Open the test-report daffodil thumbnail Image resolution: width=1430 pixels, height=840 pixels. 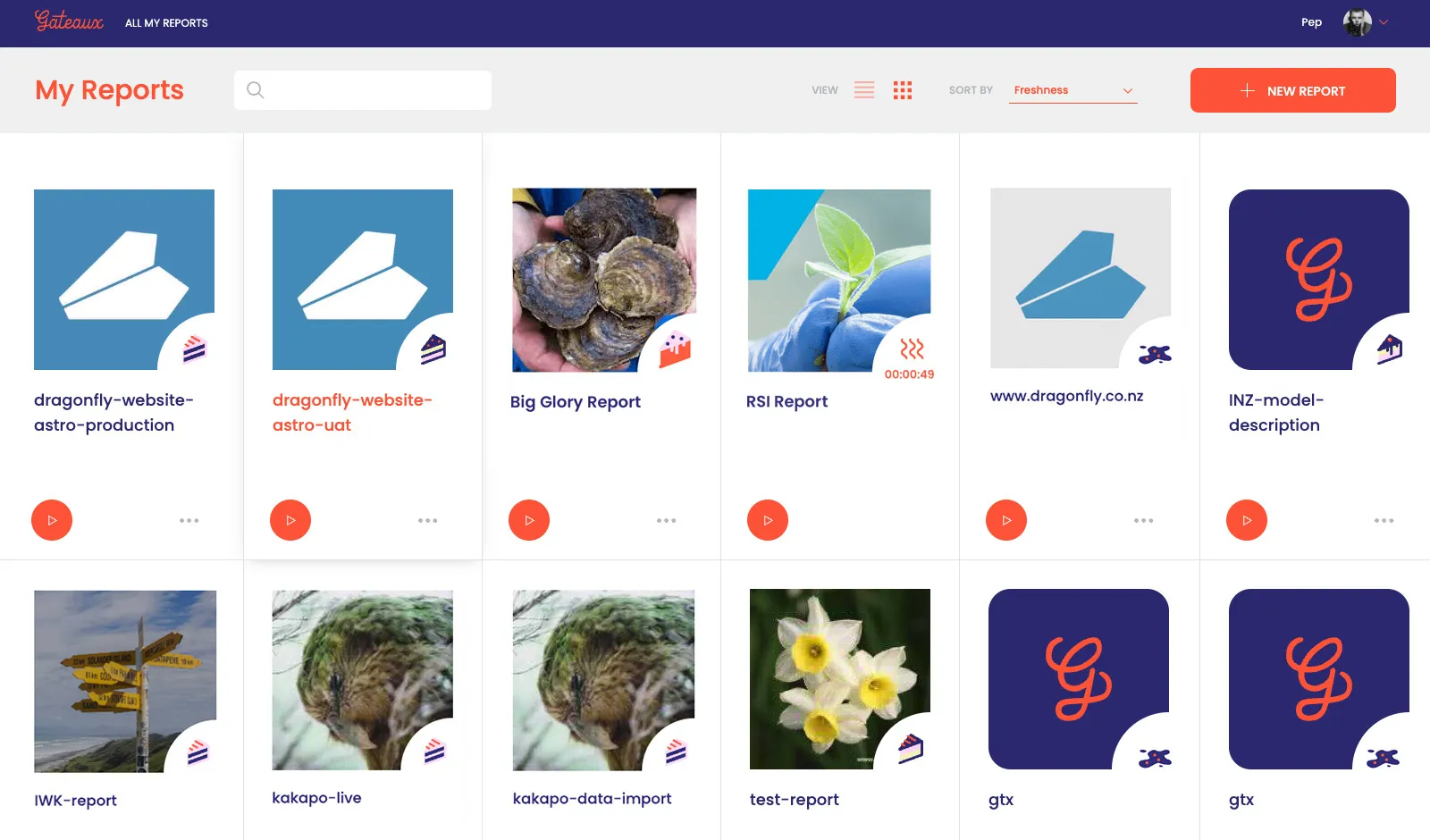pos(840,679)
